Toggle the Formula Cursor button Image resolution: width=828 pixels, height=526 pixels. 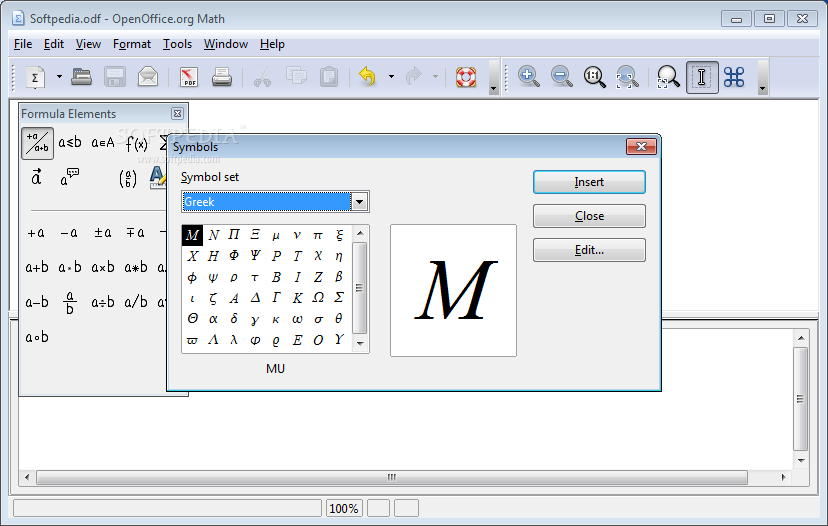[x=702, y=77]
